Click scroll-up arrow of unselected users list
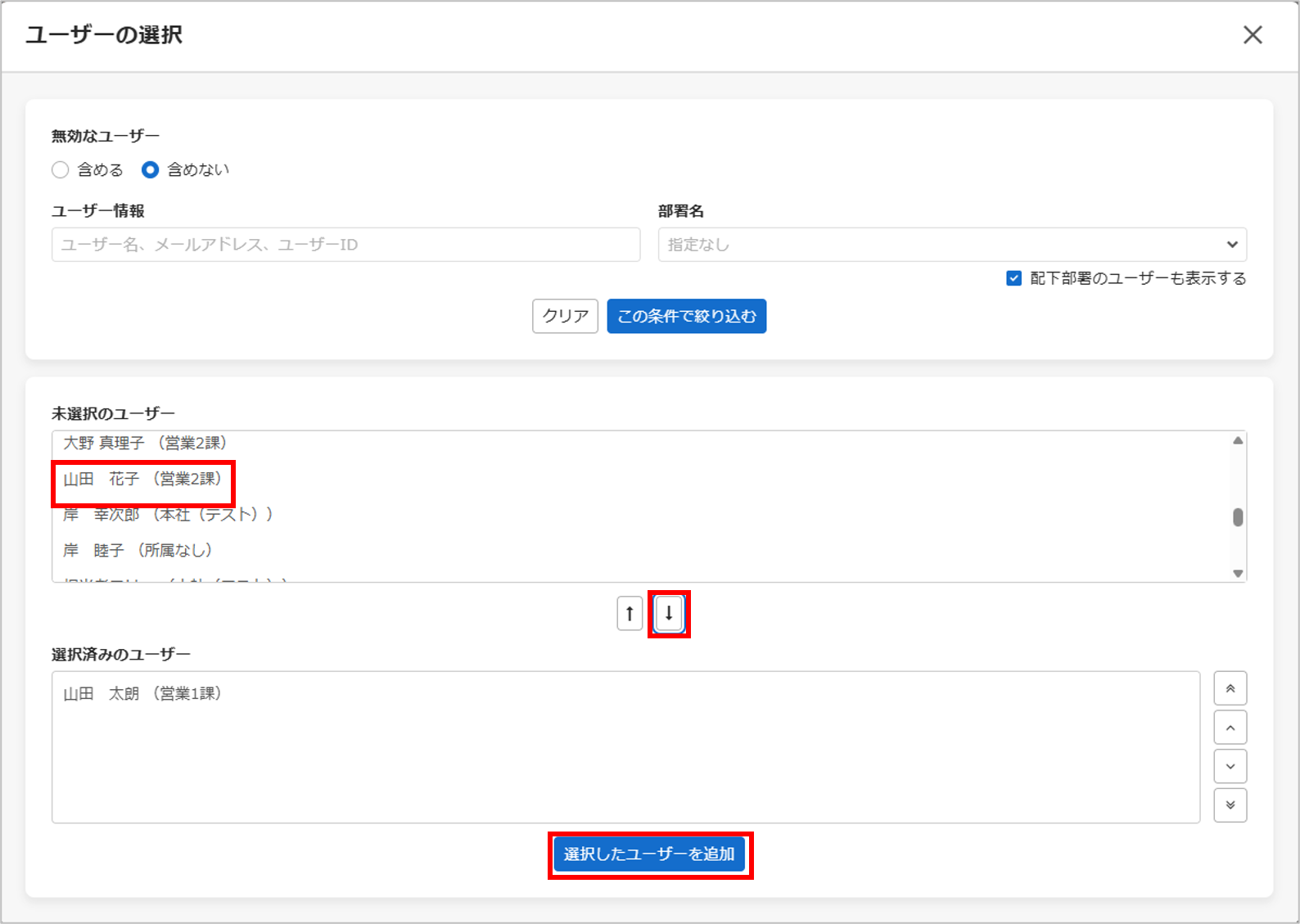Screen dimensions: 1300x924 click(x=1238, y=440)
